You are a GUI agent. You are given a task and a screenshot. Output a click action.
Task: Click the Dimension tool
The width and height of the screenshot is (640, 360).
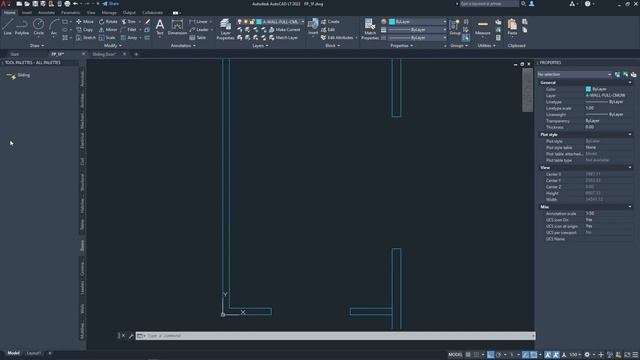177,27
